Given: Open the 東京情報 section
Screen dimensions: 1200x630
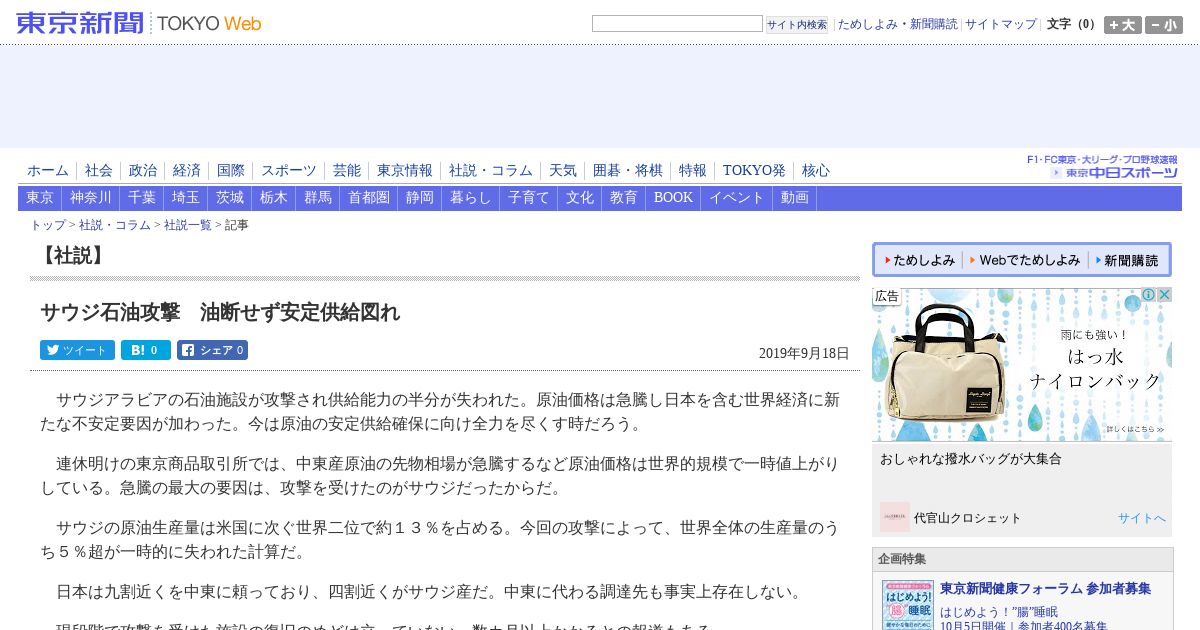Looking at the screenshot, I should (x=405, y=171).
